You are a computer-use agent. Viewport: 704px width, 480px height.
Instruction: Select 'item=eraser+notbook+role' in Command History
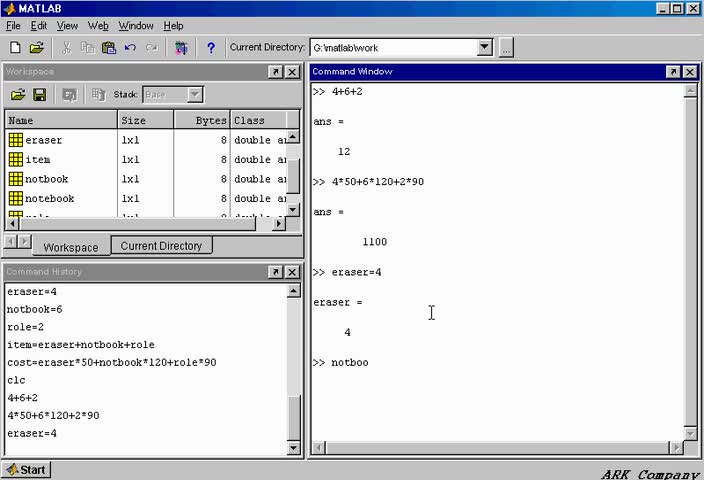tap(81, 345)
